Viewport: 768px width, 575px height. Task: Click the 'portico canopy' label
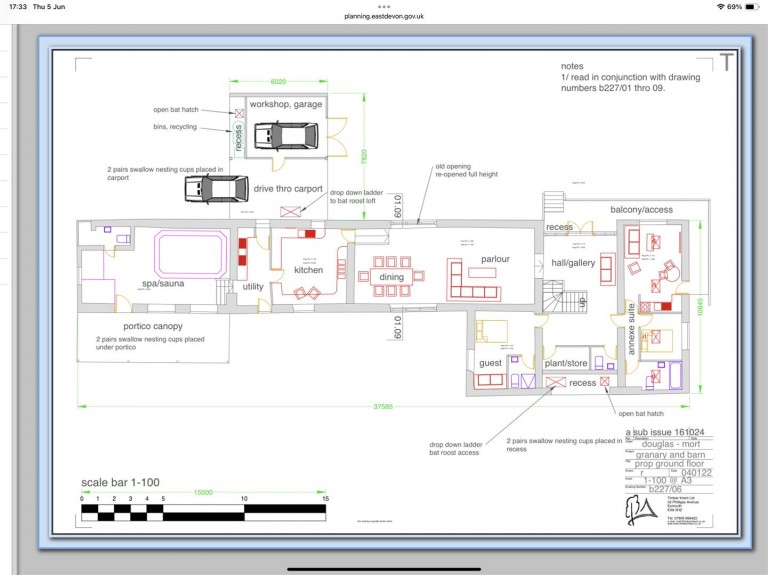pyautogui.click(x=153, y=326)
